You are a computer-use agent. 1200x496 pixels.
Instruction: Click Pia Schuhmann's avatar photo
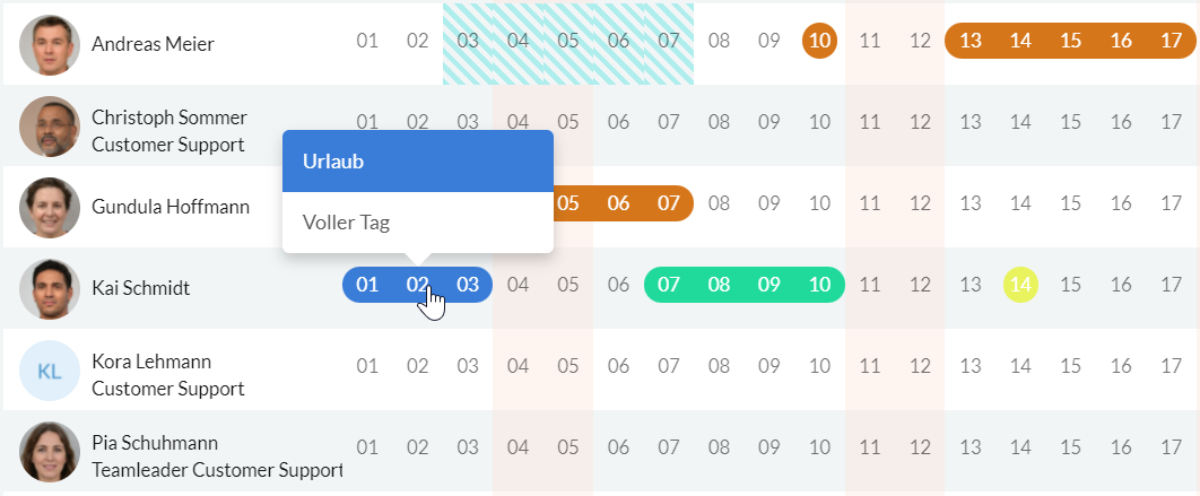pos(49,452)
